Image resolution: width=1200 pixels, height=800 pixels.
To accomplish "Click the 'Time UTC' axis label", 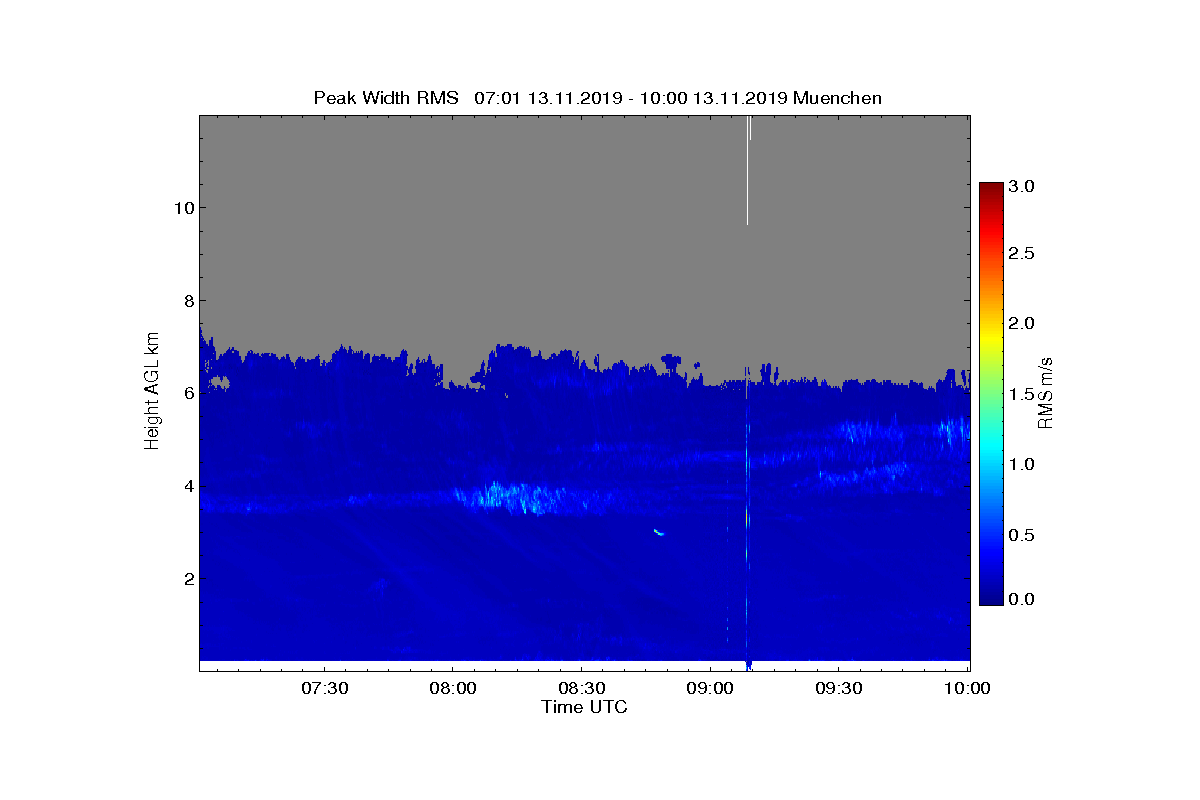I will pyautogui.click(x=585, y=707).
